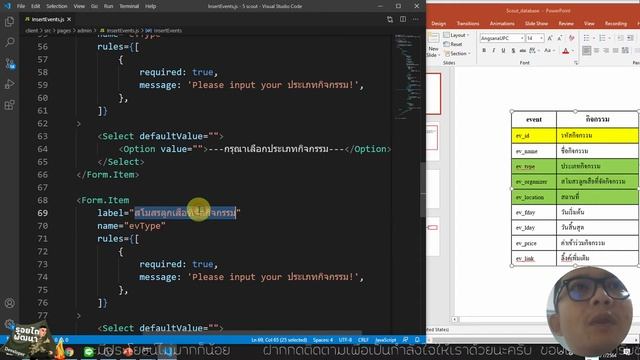
Task: Open the Bullets list button in PowerPoint
Action: 587,38
